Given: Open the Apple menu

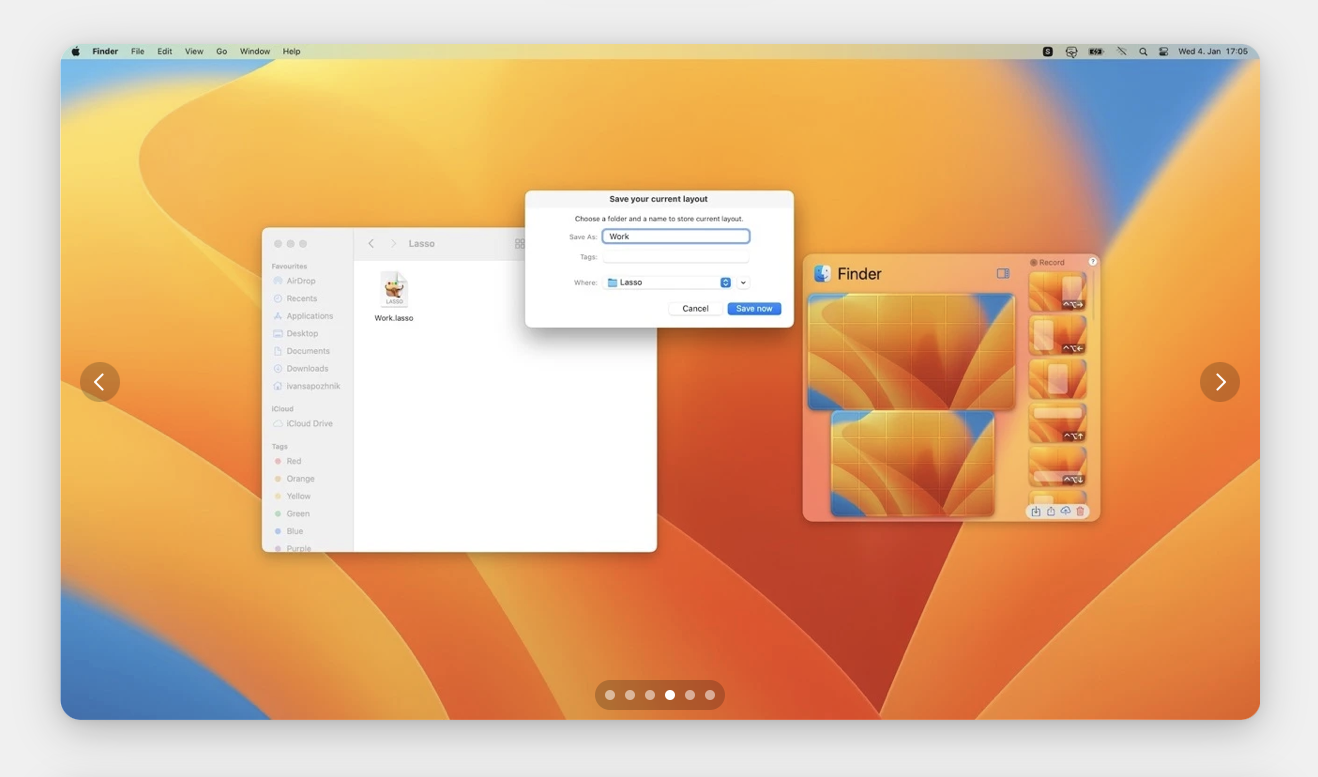Looking at the screenshot, I should pyautogui.click(x=76, y=51).
